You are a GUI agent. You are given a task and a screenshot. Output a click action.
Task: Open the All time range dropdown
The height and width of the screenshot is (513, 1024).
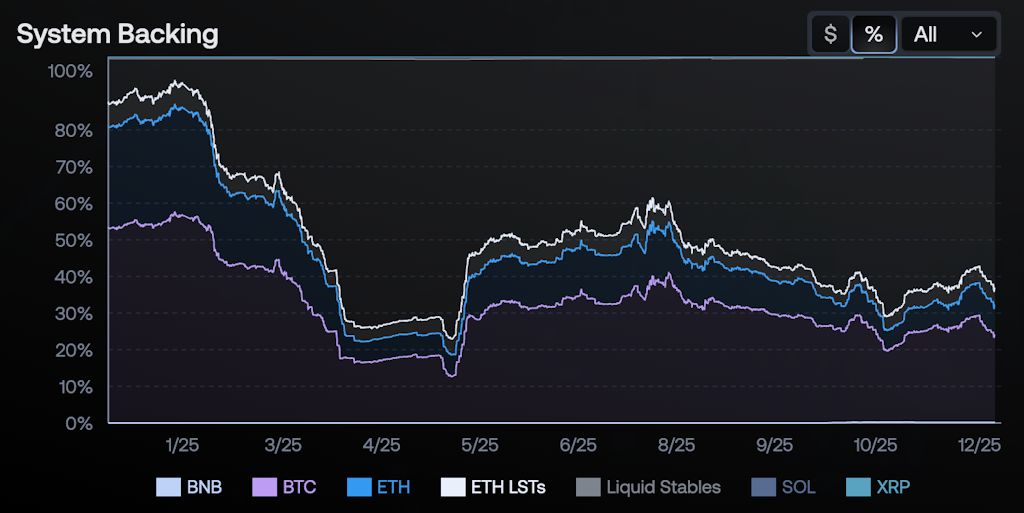tap(948, 34)
